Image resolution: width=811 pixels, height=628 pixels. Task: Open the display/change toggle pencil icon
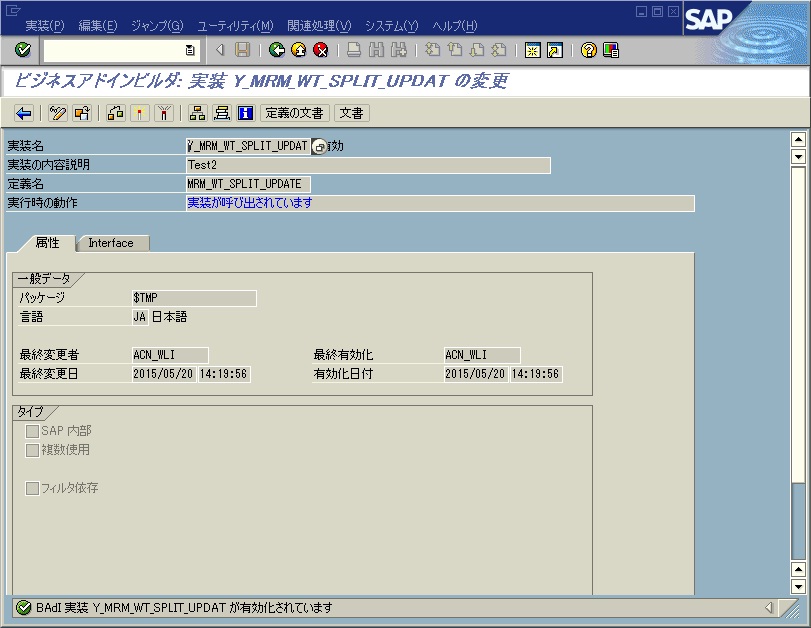point(57,113)
